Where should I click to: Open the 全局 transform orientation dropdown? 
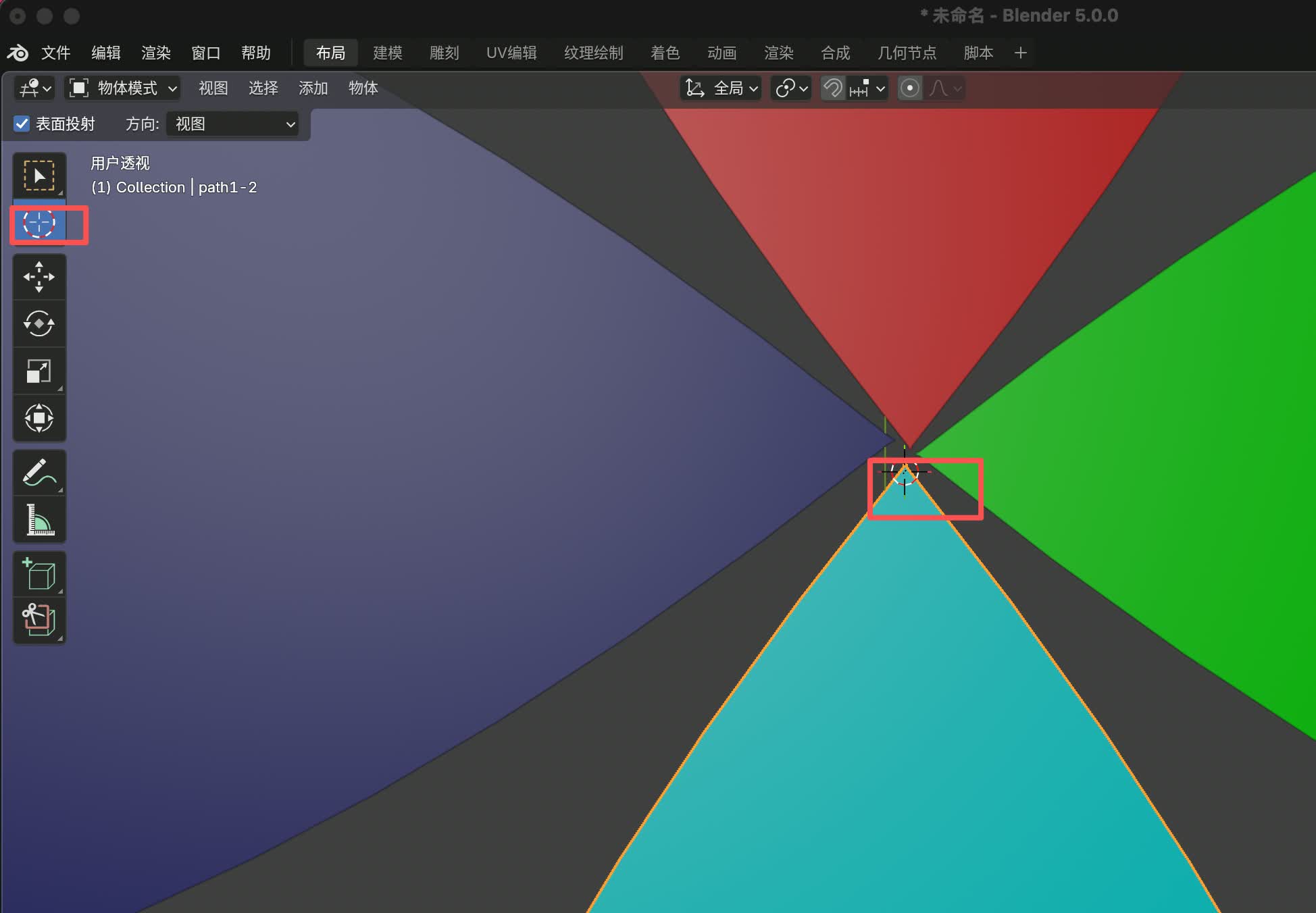tap(722, 88)
